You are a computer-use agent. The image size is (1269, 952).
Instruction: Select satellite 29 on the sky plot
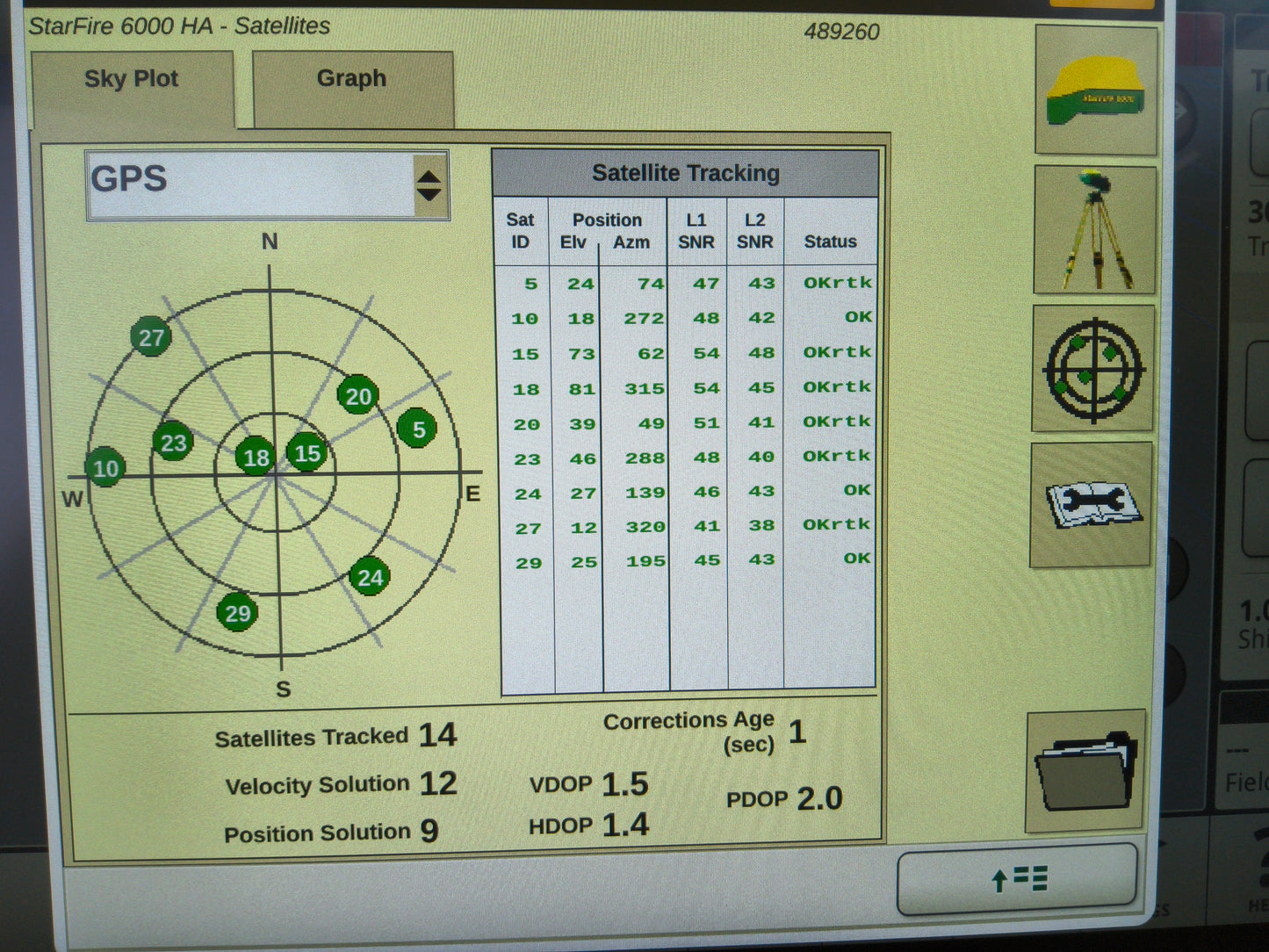click(238, 613)
